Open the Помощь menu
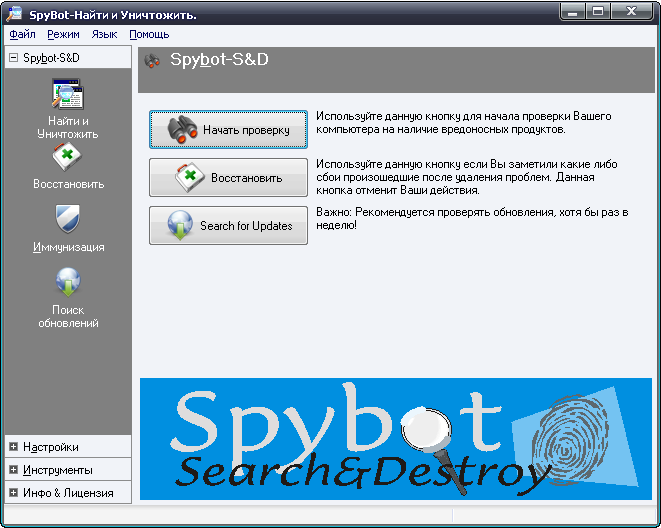 click(149, 34)
